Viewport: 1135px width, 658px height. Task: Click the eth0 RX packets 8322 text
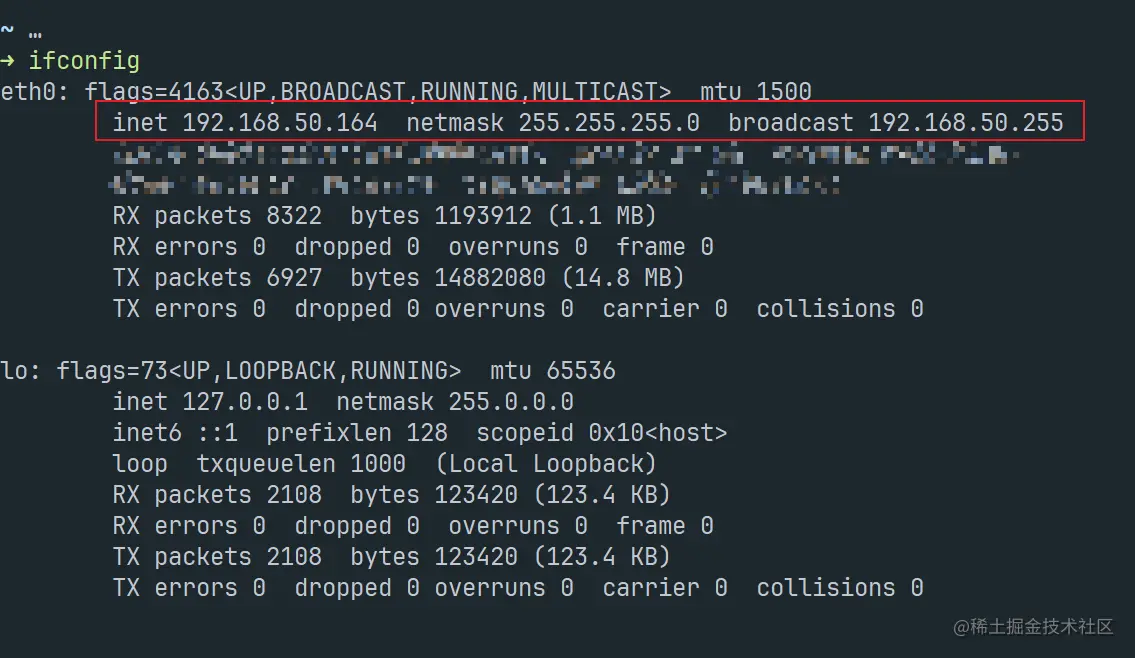[x=217, y=216]
